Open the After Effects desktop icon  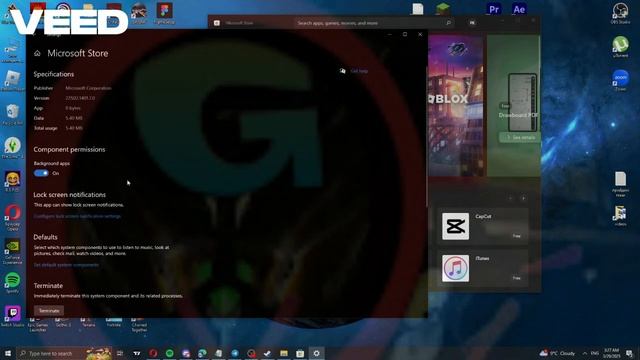coord(519,9)
